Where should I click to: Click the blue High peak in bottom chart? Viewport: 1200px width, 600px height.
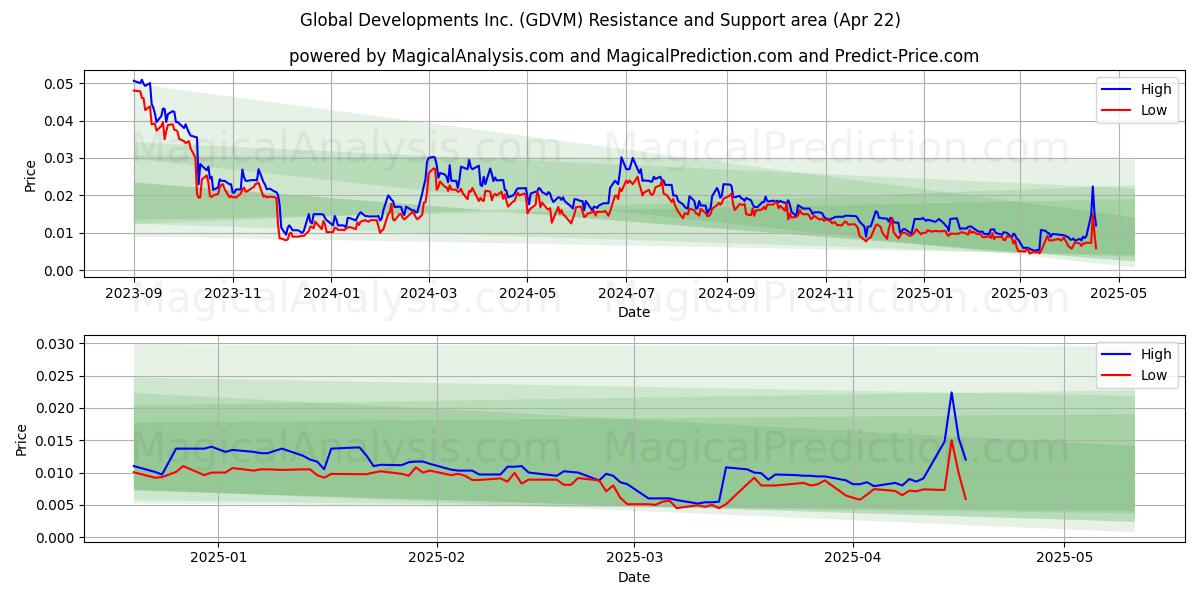coord(951,393)
